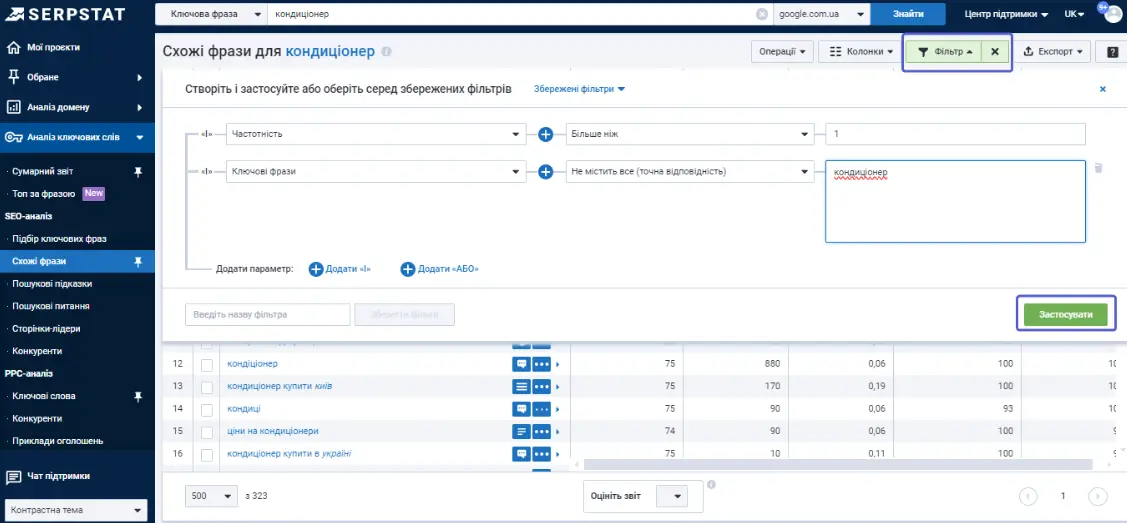The image size is (1127, 523).
Task: Open comment icon for кондіціонер row
Action: 520,364
